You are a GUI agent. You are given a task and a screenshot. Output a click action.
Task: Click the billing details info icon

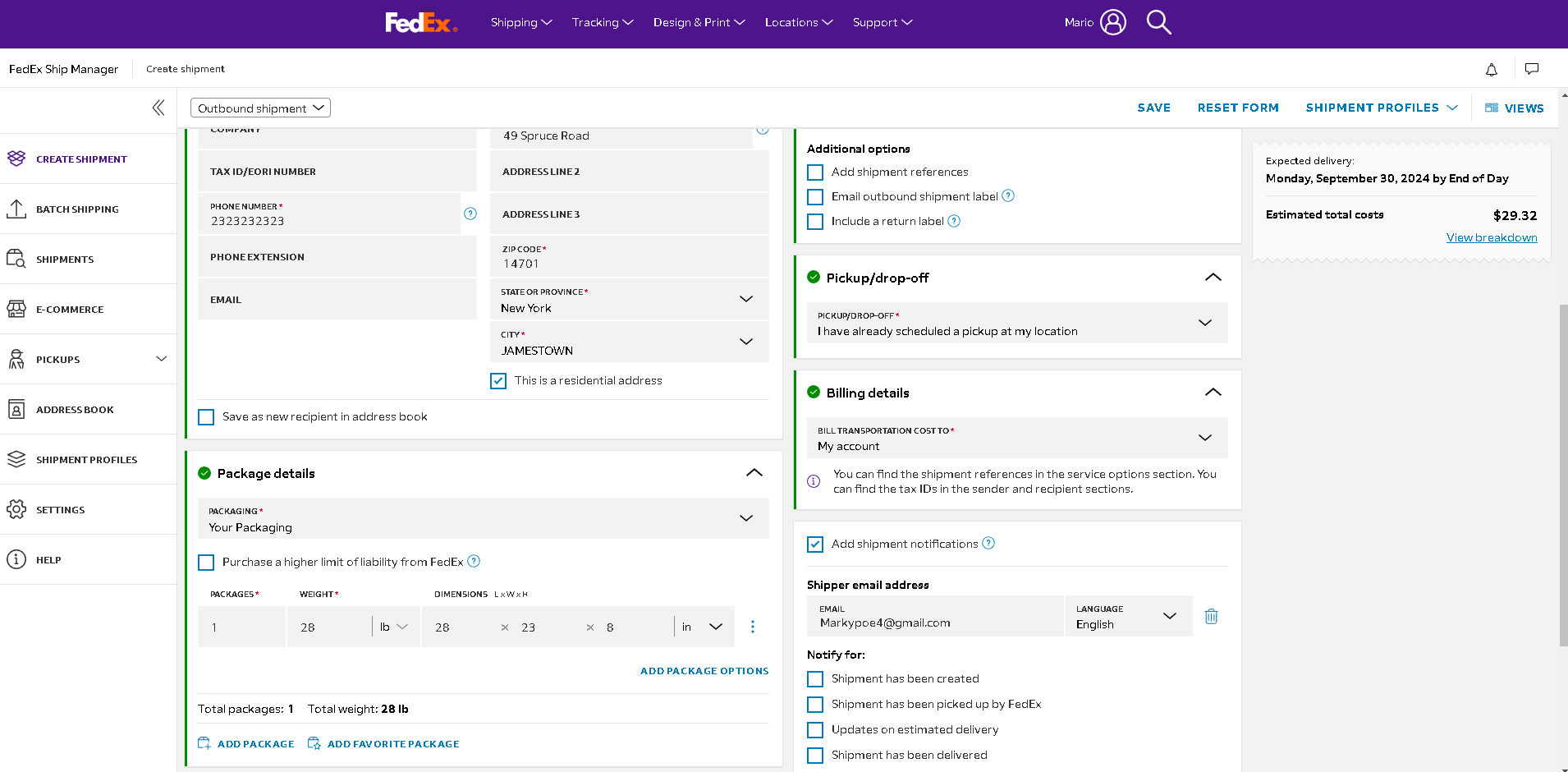pos(814,481)
